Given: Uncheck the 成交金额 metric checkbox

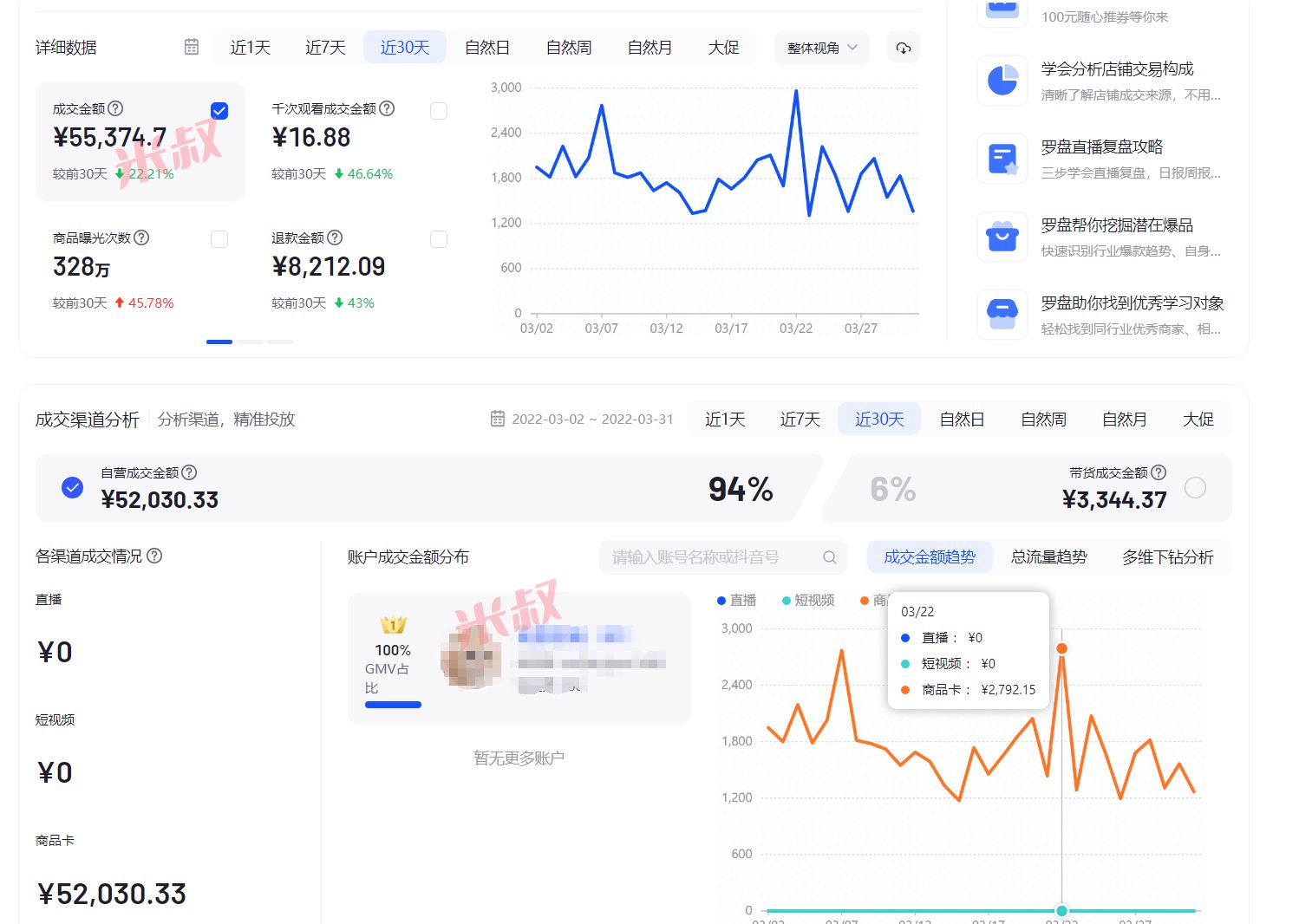Looking at the screenshot, I should [x=219, y=111].
